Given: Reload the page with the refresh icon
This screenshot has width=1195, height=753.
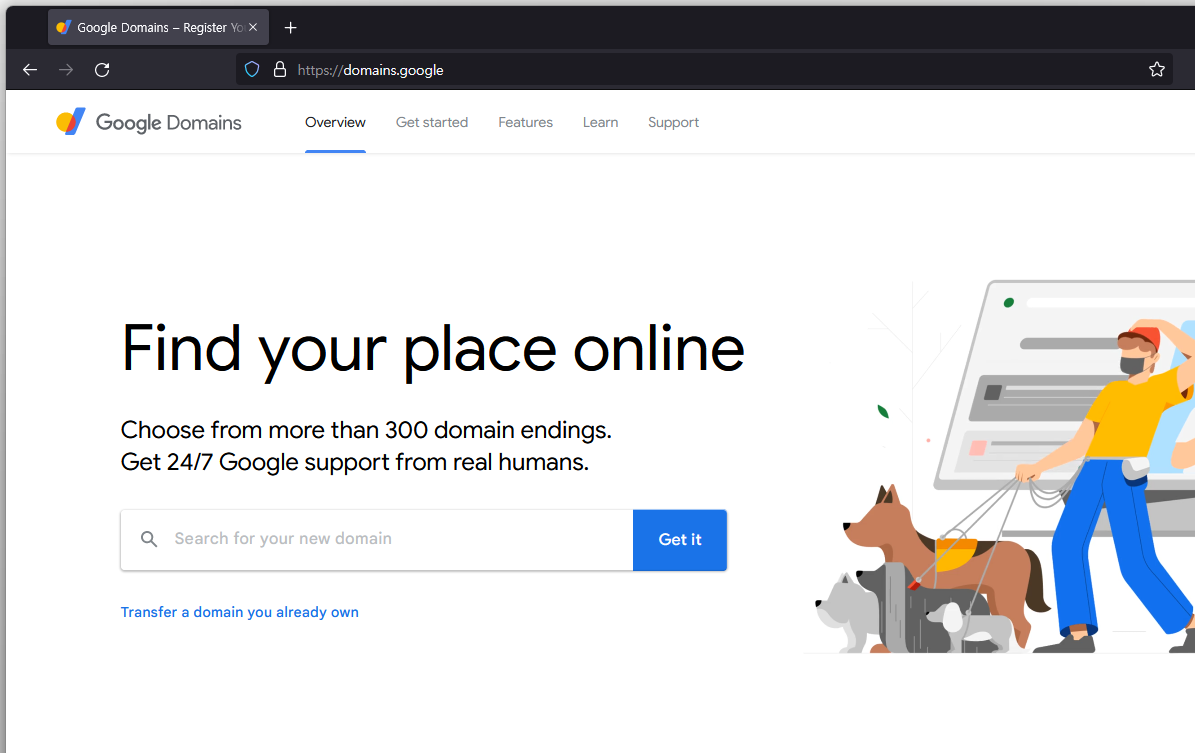Looking at the screenshot, I should pos(102,70).
